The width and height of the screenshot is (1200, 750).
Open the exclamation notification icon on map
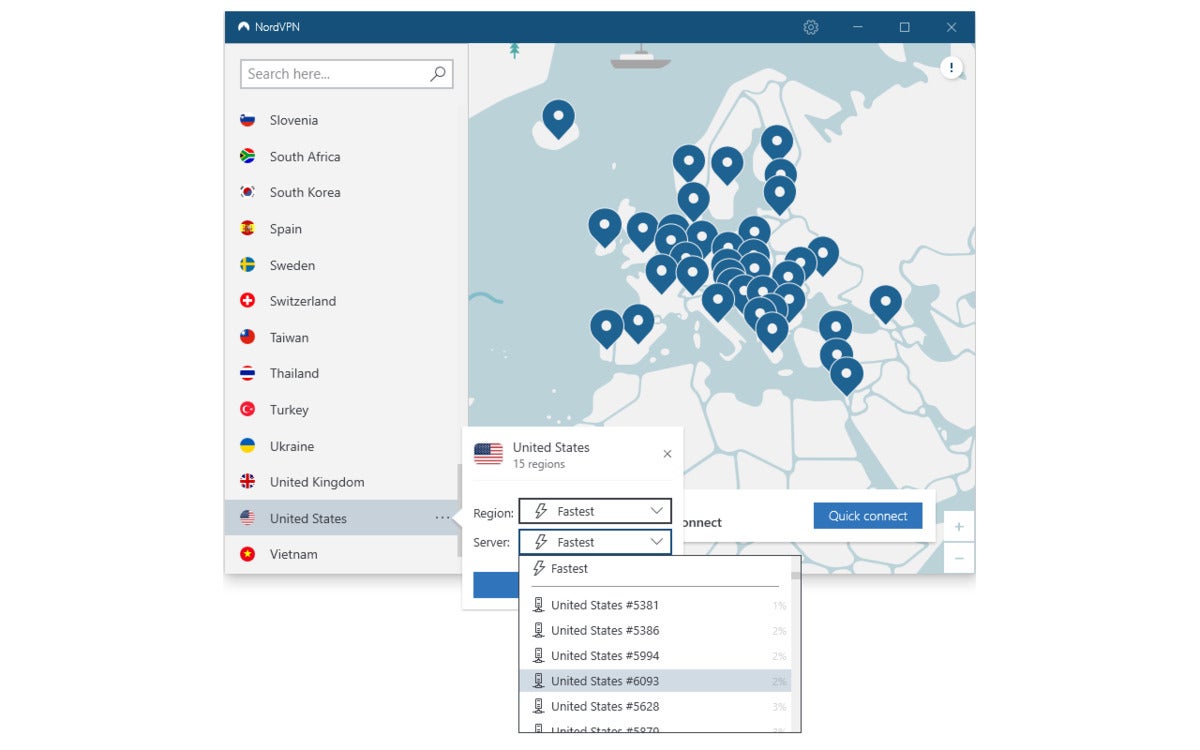pos(951,68)
